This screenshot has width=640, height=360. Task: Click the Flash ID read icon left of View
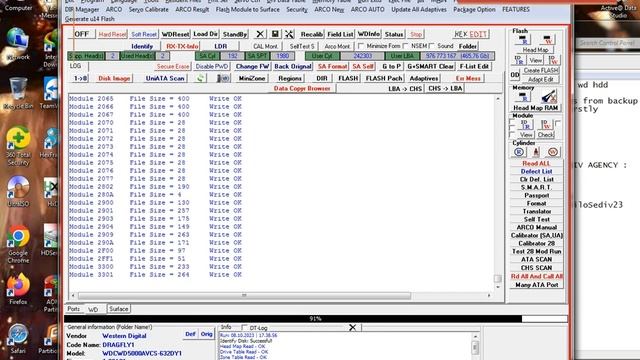pyautogui.click(x=519, y=60)
